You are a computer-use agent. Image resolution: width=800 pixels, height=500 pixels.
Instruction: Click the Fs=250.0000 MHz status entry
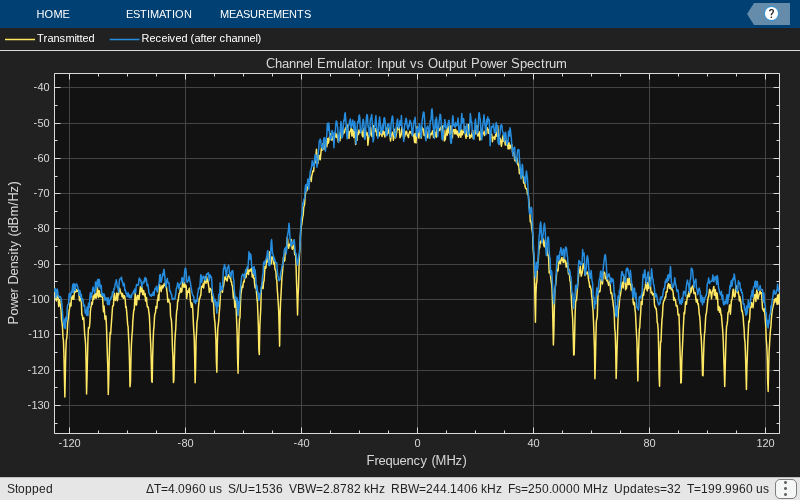coord(558,489)
